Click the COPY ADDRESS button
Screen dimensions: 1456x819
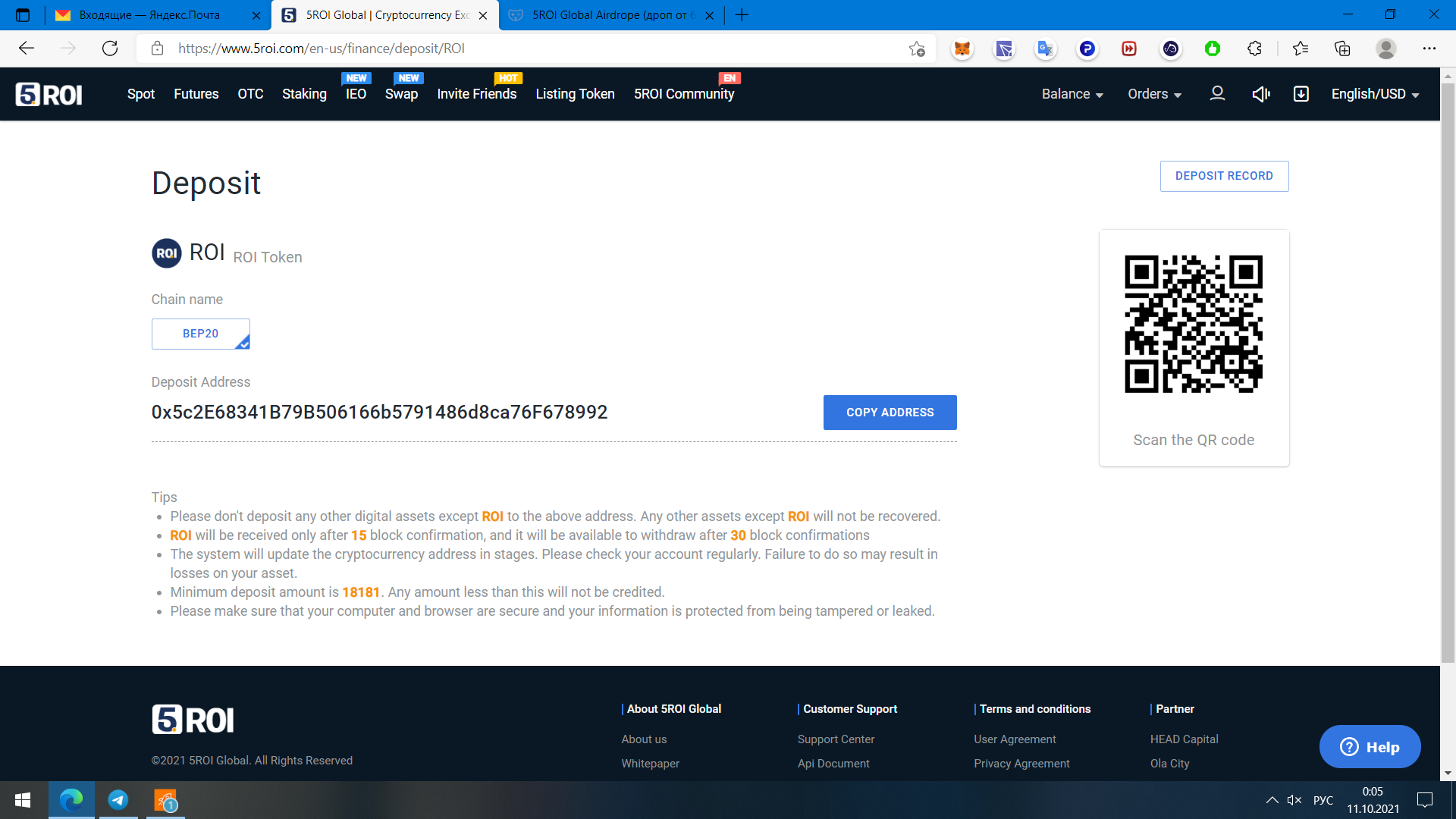890,413
